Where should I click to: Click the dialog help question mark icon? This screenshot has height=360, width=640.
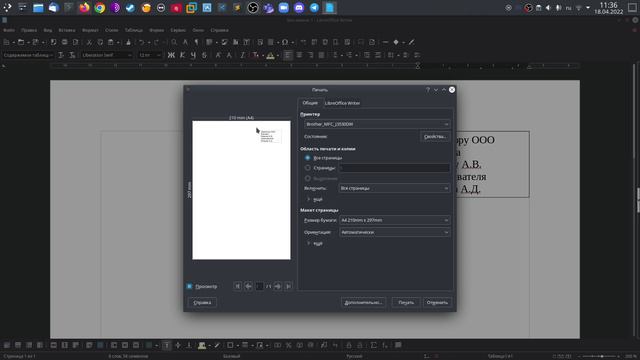[x=428, y=90]
